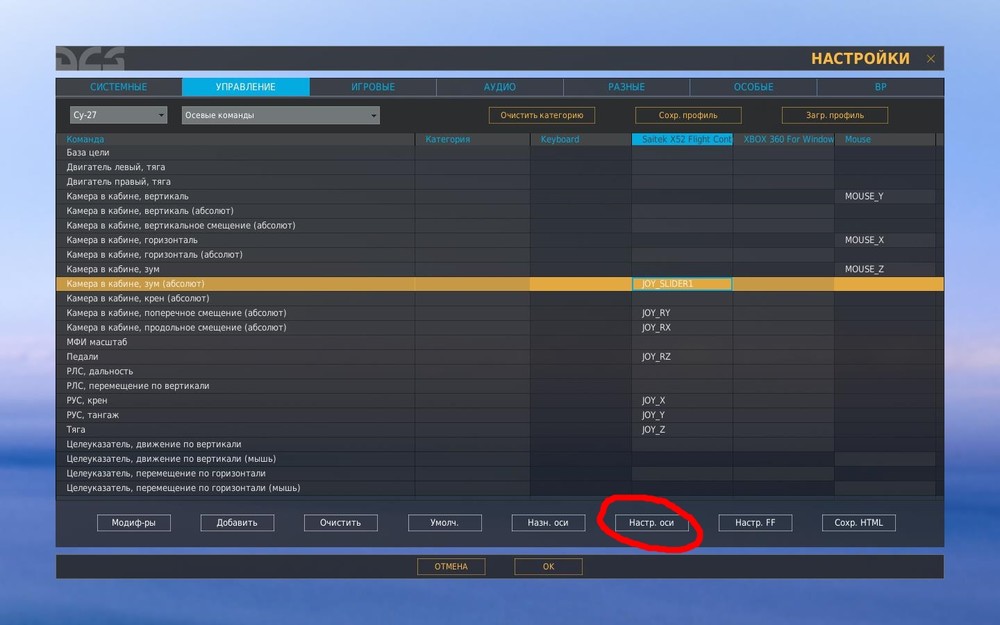Click the JOY_RY assignment cell
The height and width of the screenshot is (625, 1000).
pos(682,313)
